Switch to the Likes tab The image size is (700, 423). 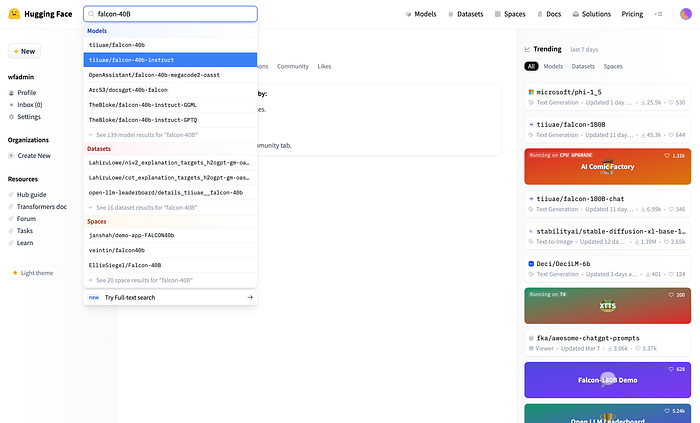pos(325,66)
